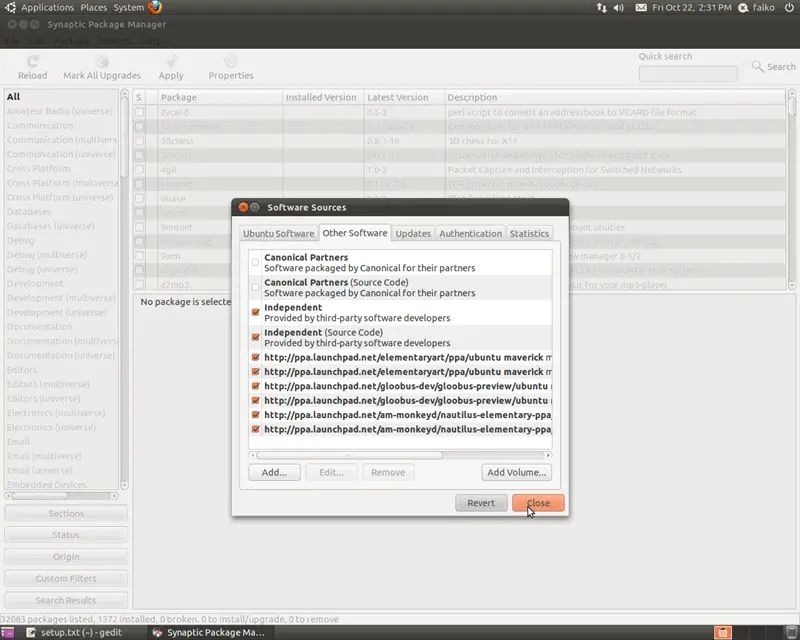800x640 pixels.
Task: Open the Properties toolbar icon in Synaptic
Action: [x=231, y=62]
